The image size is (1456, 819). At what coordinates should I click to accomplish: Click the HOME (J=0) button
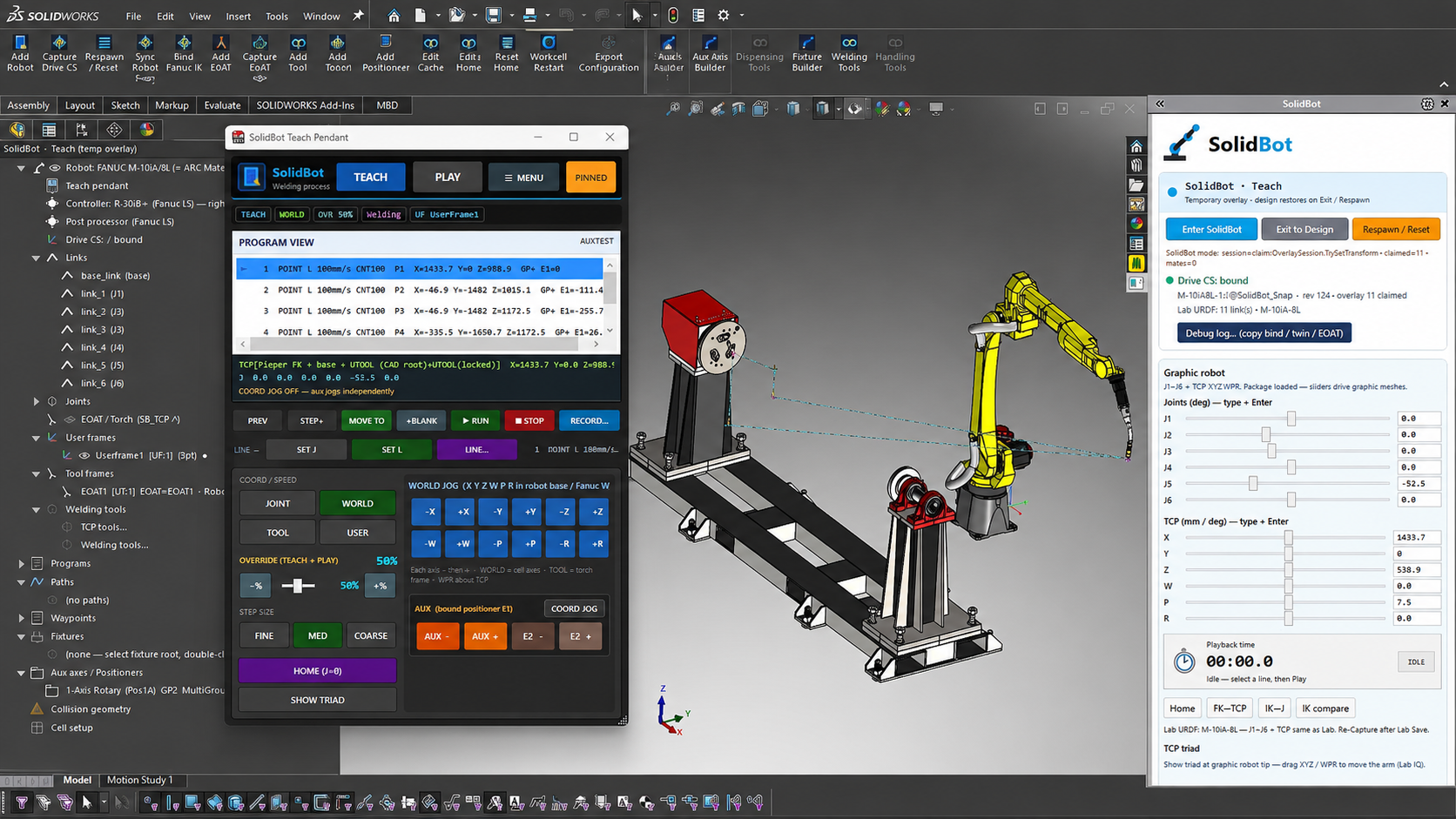pyautogui.click(x=317, y=671)
